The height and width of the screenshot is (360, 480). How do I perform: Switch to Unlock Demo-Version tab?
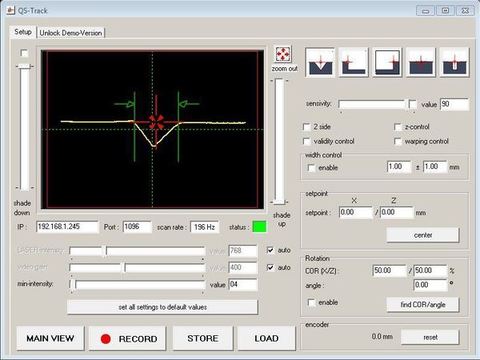coord(71,33)
